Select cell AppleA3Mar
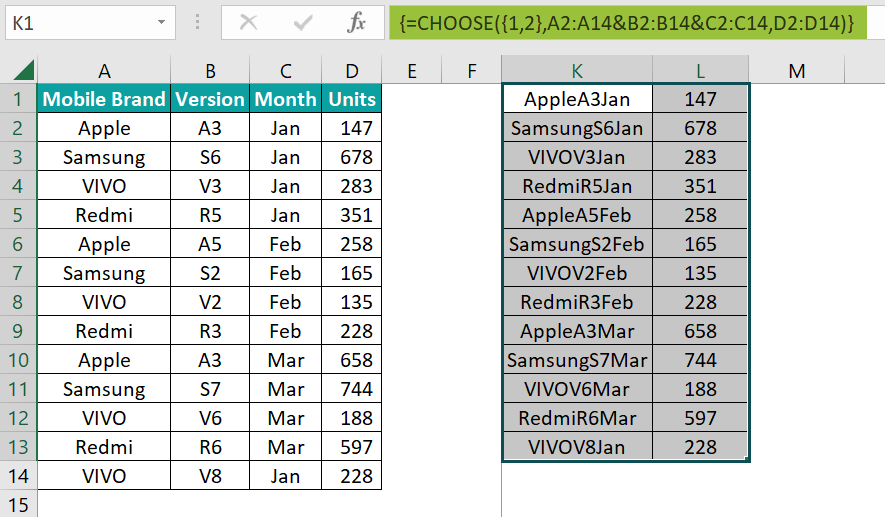Viewport: 885px width, 517px height. click(x=577, y=331)
